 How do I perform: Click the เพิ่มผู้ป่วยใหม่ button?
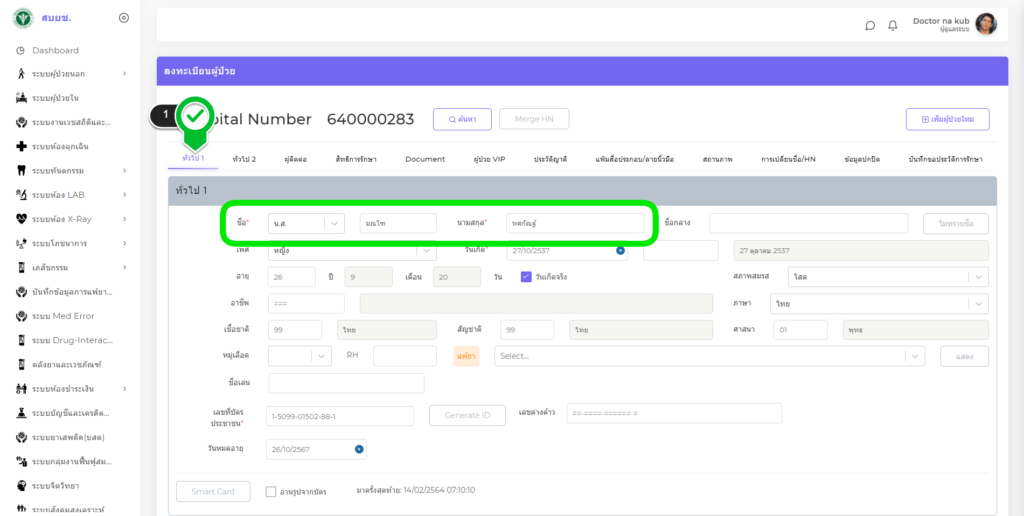click(x=947, y=119)
